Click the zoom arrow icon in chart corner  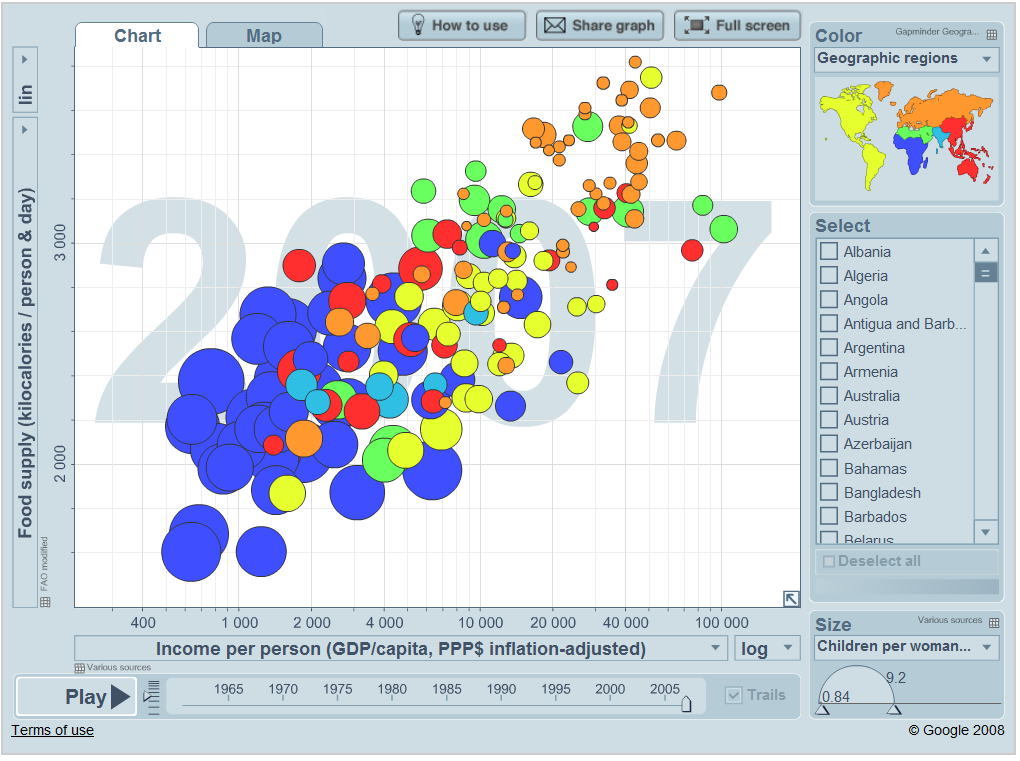tap(790, 598)
